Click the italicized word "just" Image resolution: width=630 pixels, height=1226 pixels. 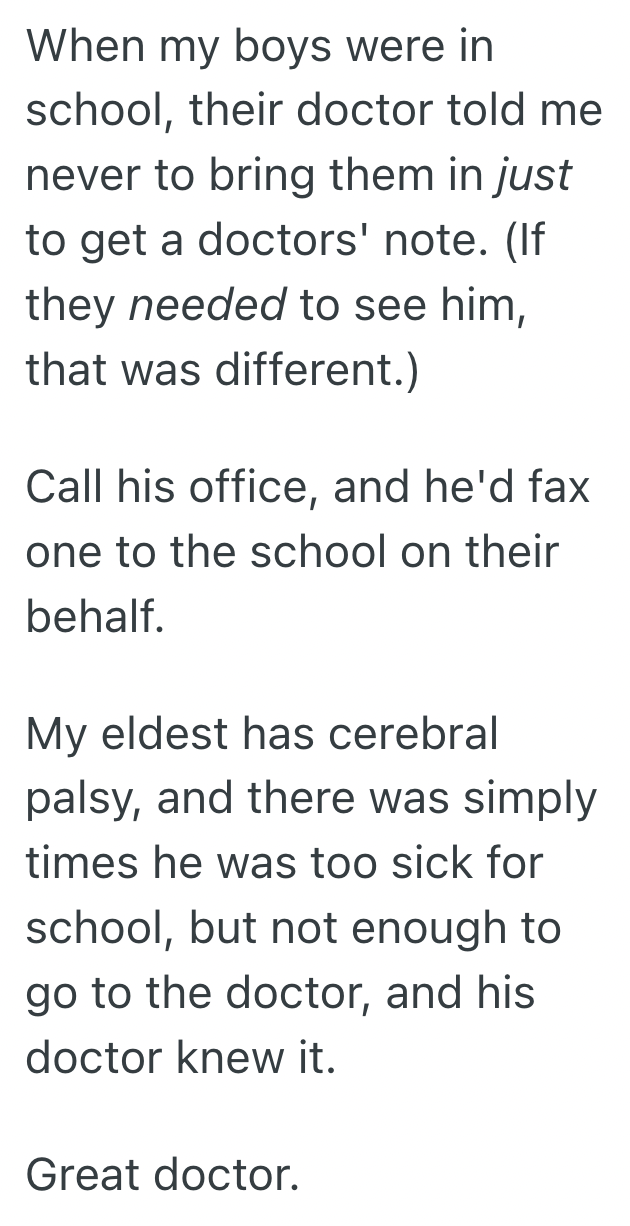(x=535, y=176)
